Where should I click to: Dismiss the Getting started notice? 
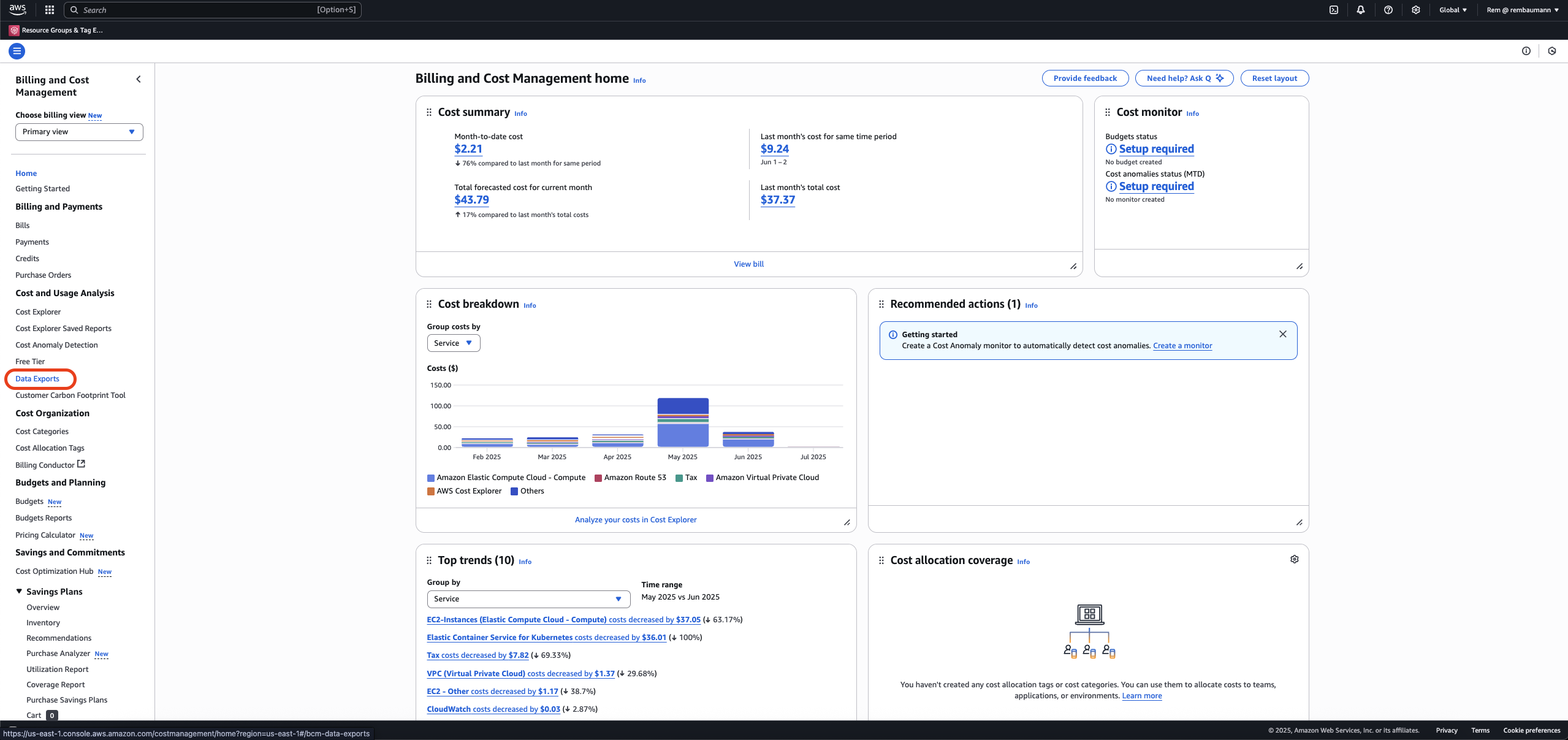coord(1283,334)
